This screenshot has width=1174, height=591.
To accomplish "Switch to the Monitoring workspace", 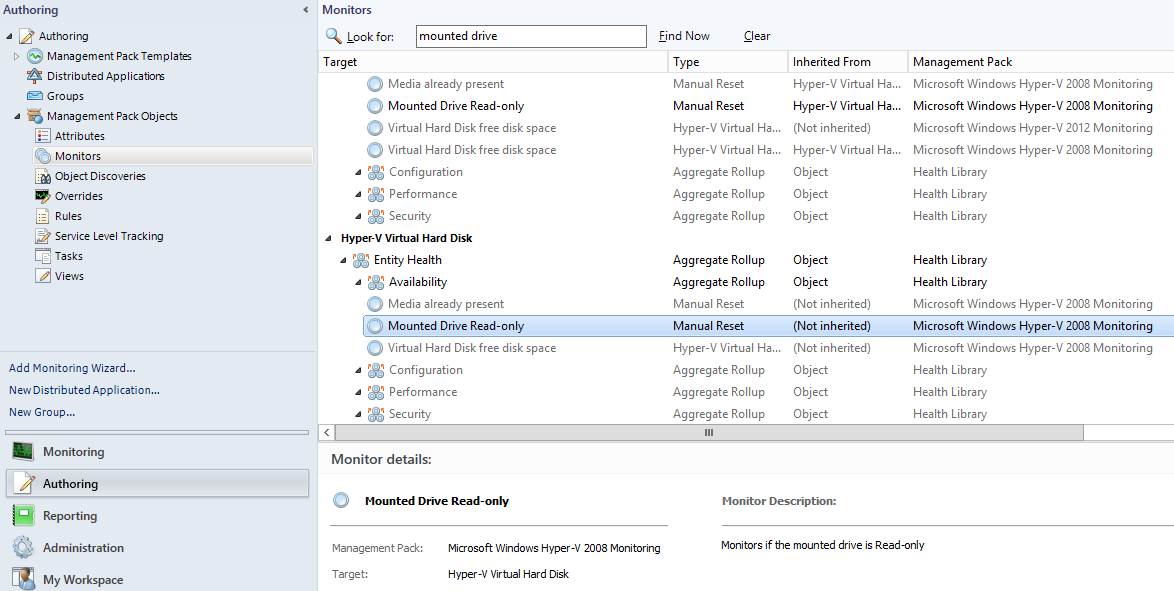I will tap(157, 452).
